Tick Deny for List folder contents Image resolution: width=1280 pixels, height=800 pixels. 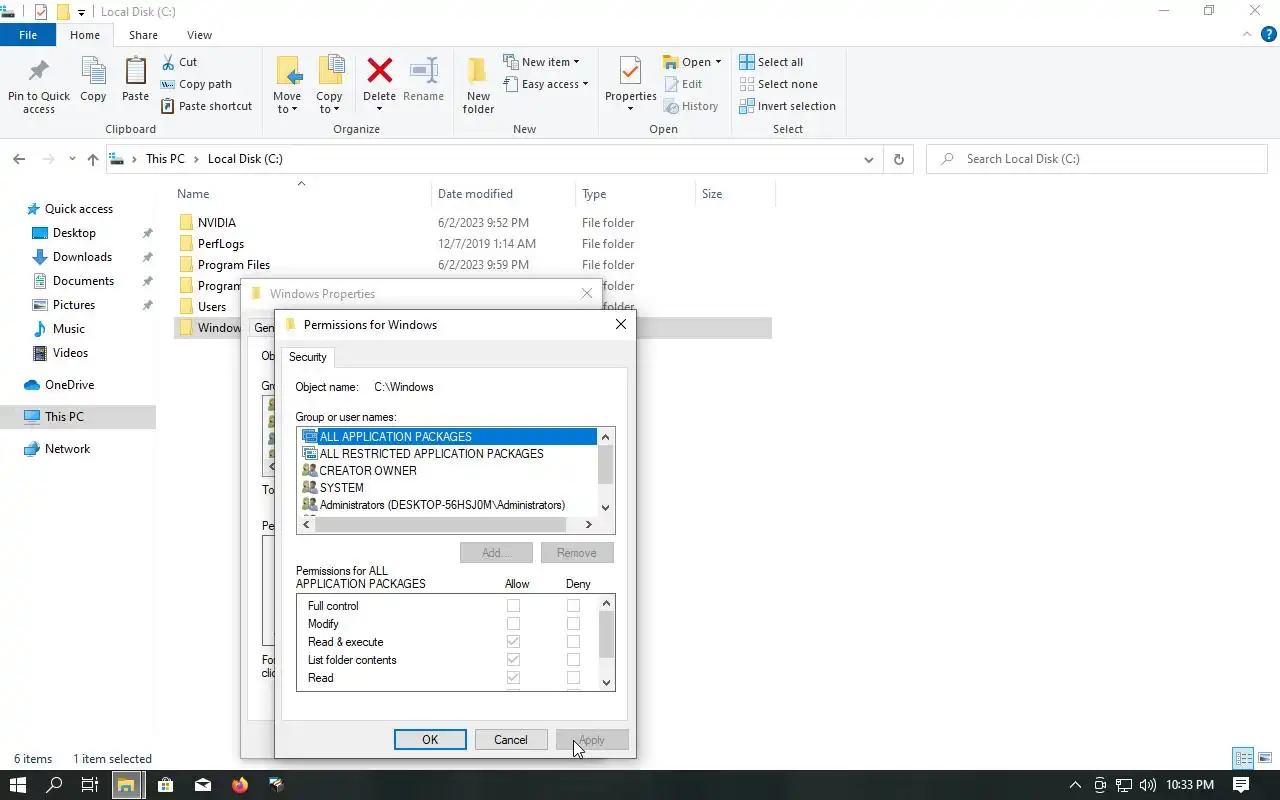click(573, 660)
